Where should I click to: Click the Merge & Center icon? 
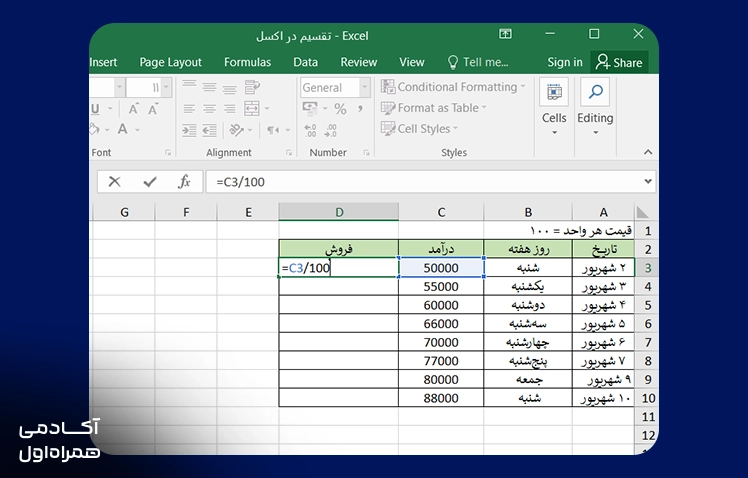point(251,109)
